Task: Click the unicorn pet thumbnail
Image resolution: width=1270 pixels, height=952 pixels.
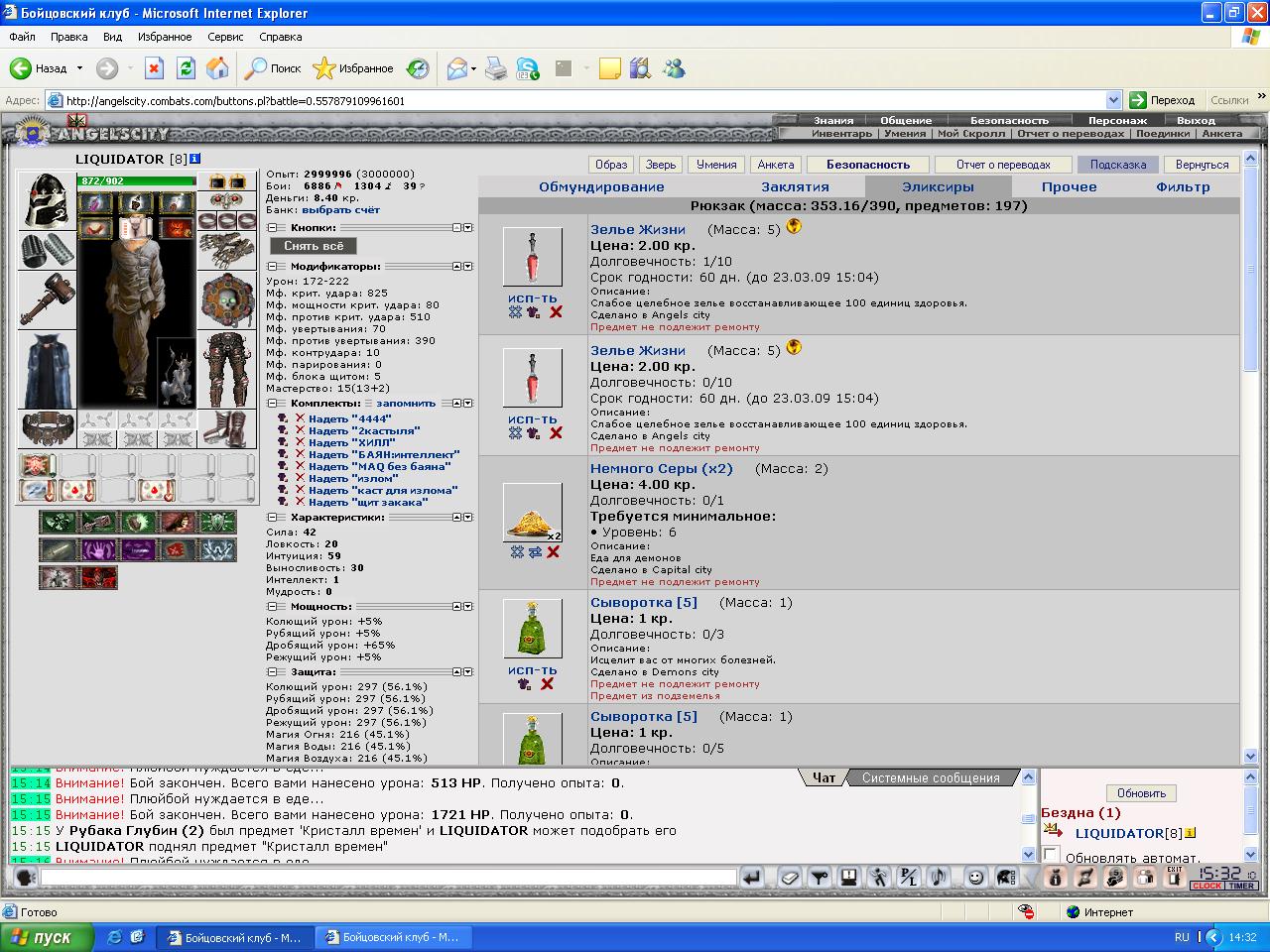Action: point(177,374)
